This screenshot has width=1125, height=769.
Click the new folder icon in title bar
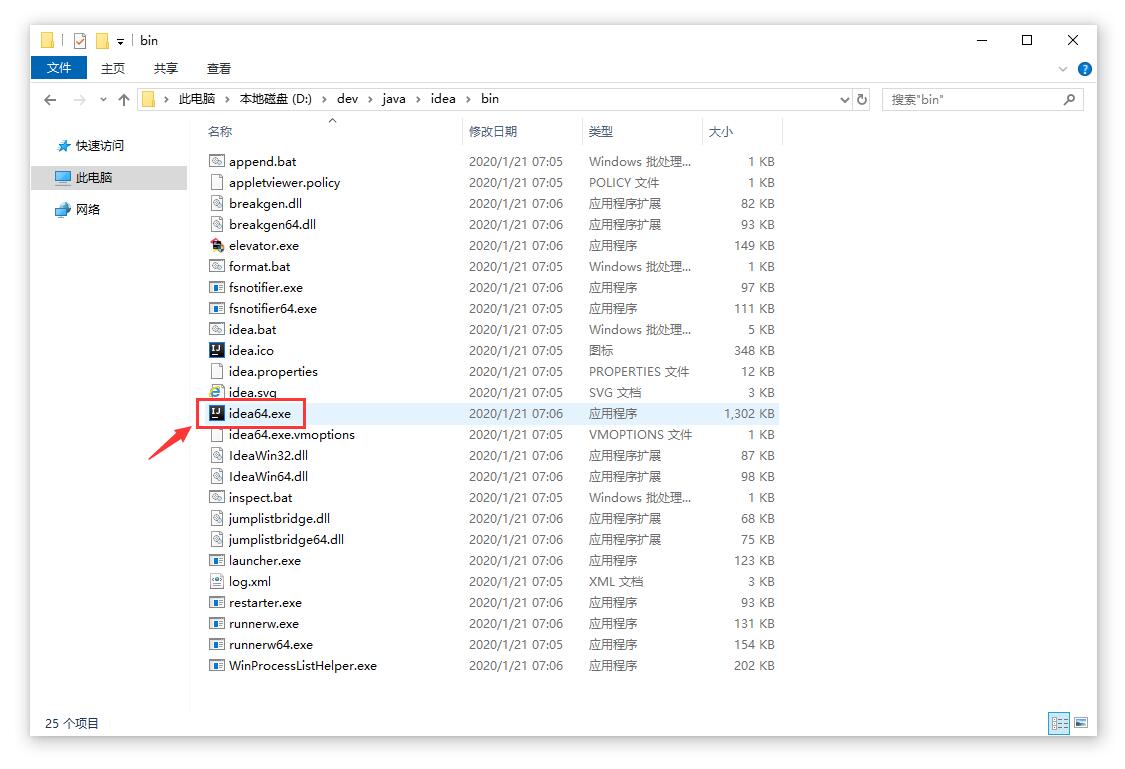point(103,41)
